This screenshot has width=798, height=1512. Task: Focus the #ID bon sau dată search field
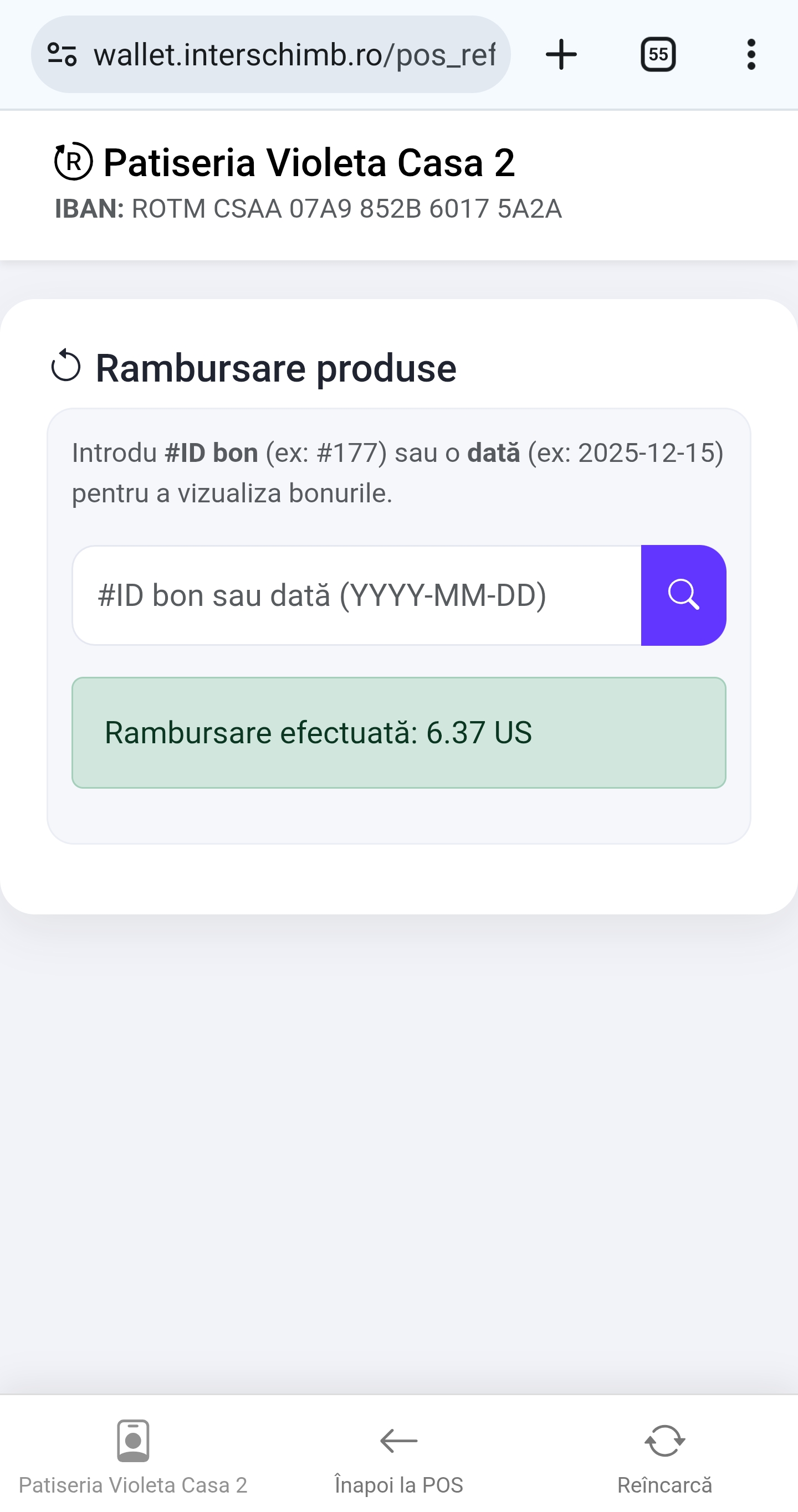(356, 595)
